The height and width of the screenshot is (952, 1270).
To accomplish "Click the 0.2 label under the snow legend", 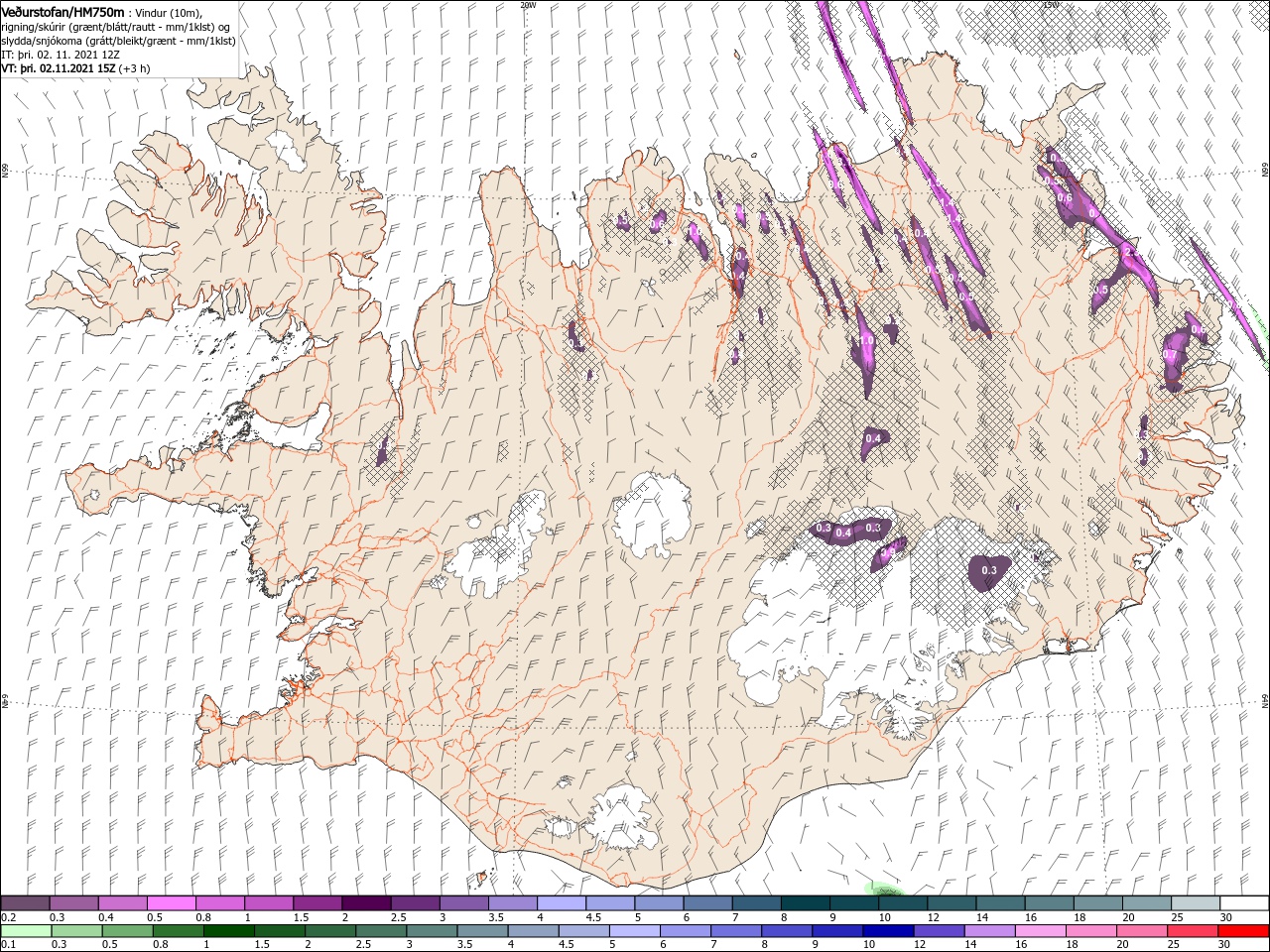I will click(8, 917).
